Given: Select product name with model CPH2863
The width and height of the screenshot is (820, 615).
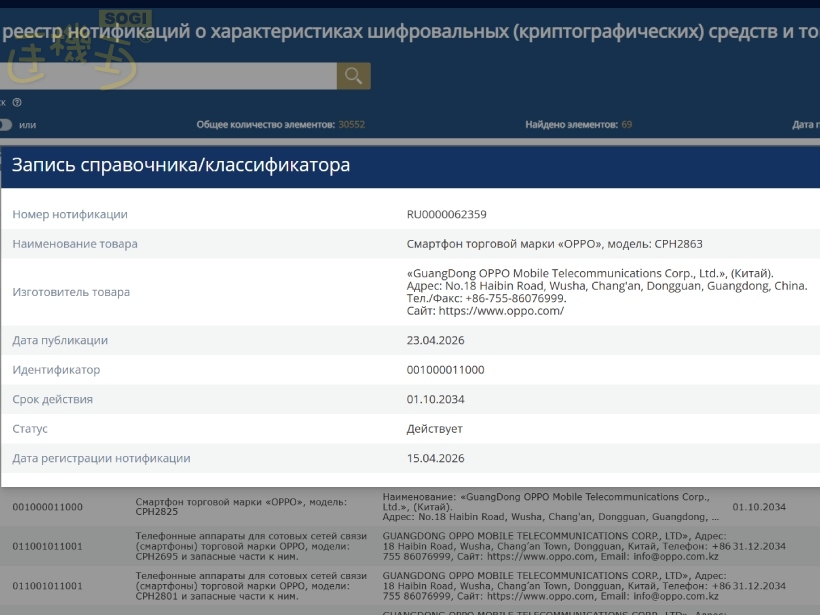Looking at the screenshot, I should (554, 244).
